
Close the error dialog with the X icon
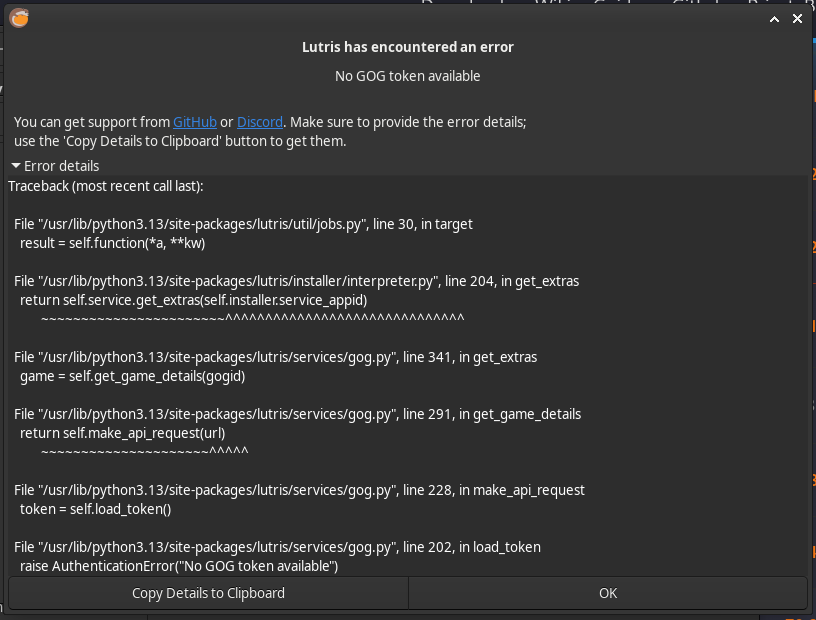[797, 19]
